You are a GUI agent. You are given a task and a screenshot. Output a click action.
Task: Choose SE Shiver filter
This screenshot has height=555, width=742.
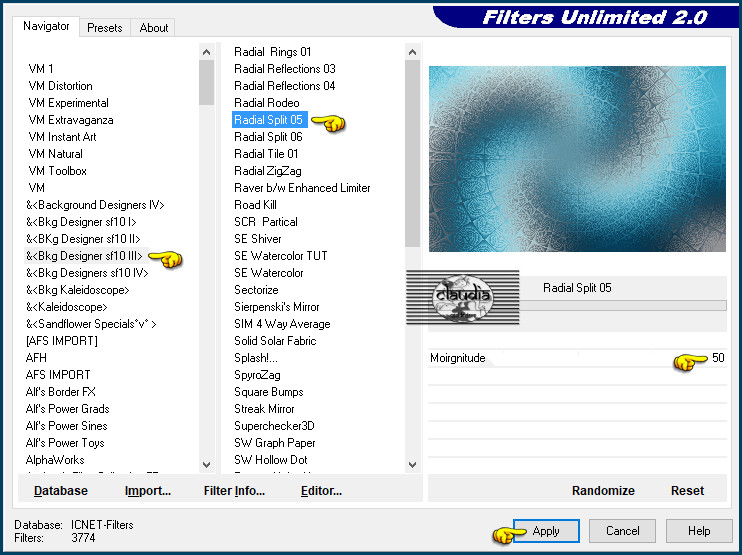[257, 239]
